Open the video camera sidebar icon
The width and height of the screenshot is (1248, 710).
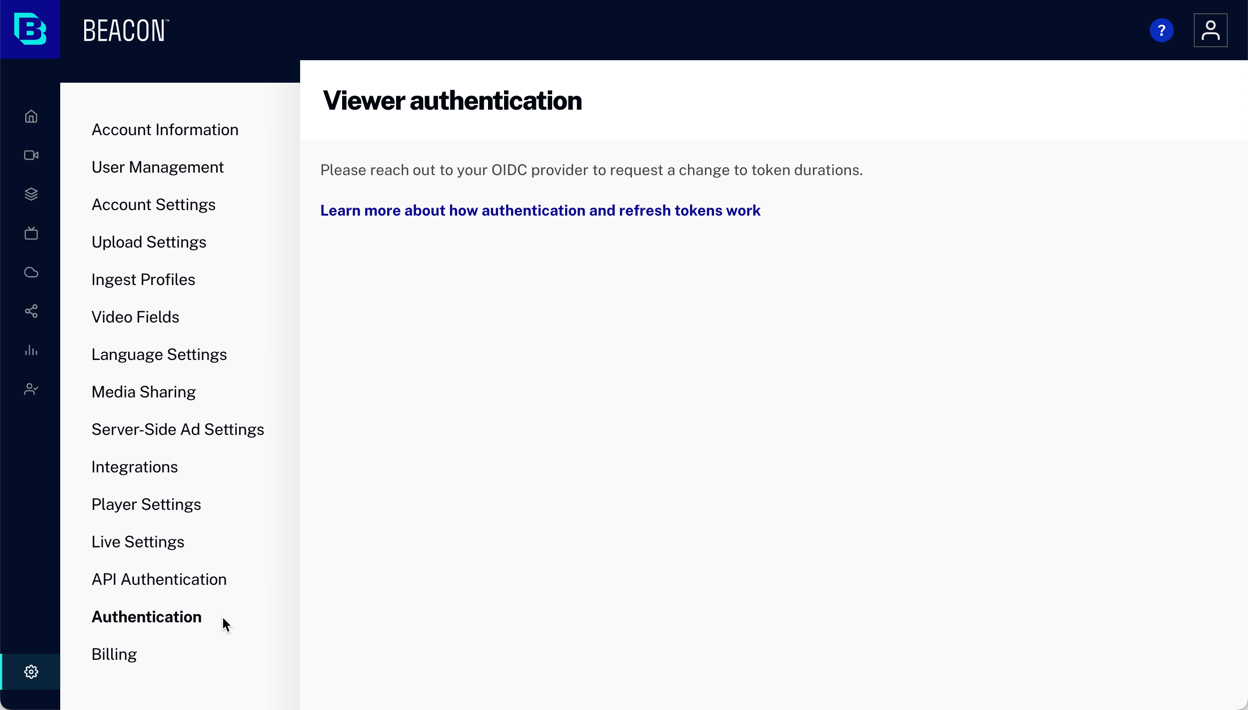(x=31, y=156)
